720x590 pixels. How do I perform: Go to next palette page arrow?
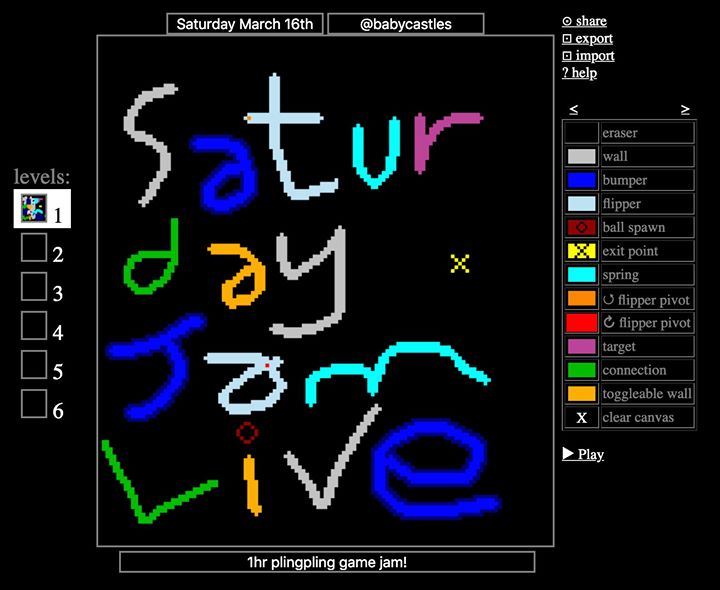point(685,109)
